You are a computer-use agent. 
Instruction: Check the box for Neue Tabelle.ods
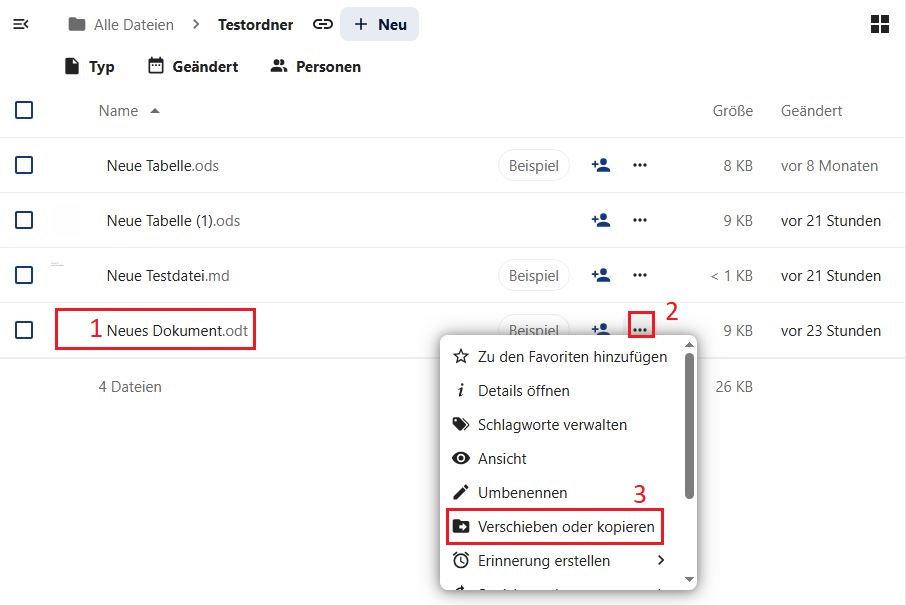pos(24,165)
